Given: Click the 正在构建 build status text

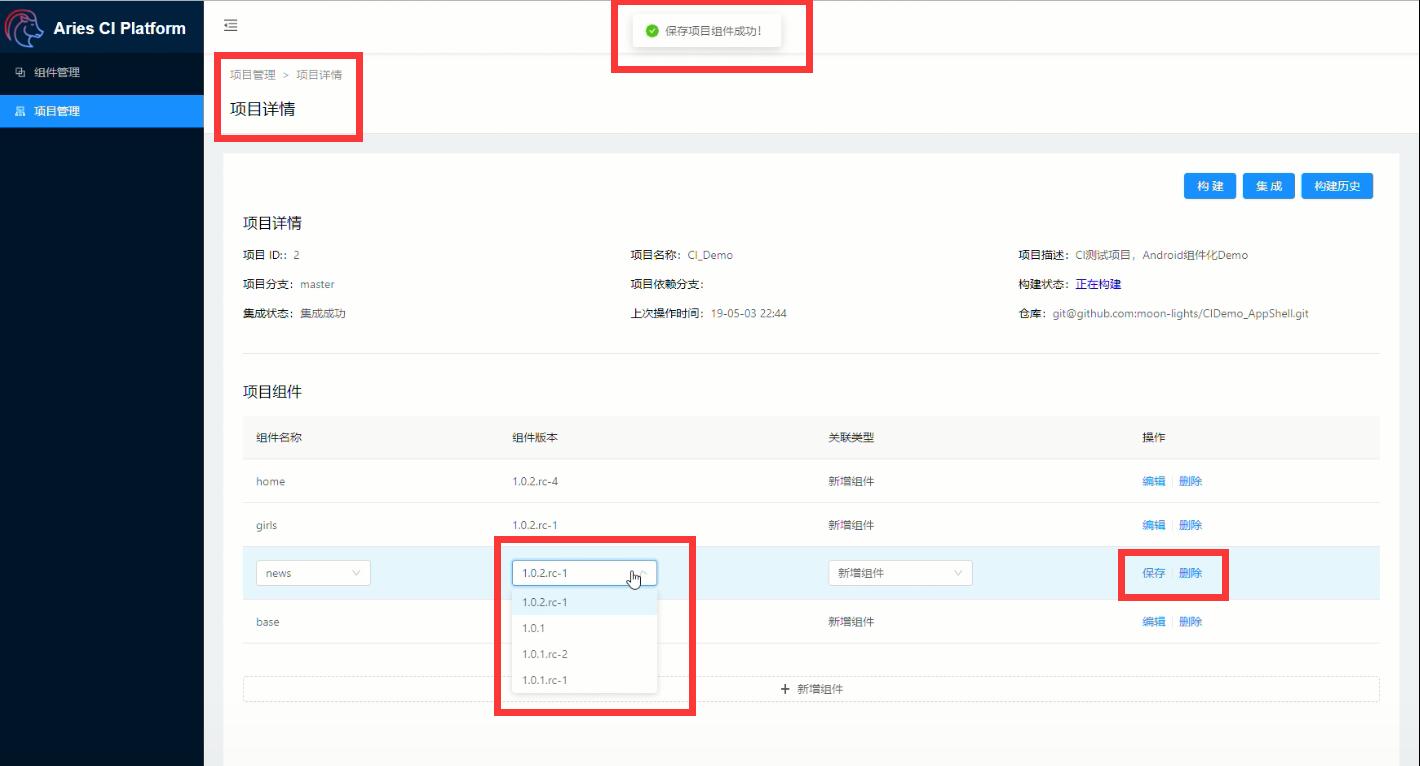Looking at the screenshot, I should click(x=1098, y=284).
